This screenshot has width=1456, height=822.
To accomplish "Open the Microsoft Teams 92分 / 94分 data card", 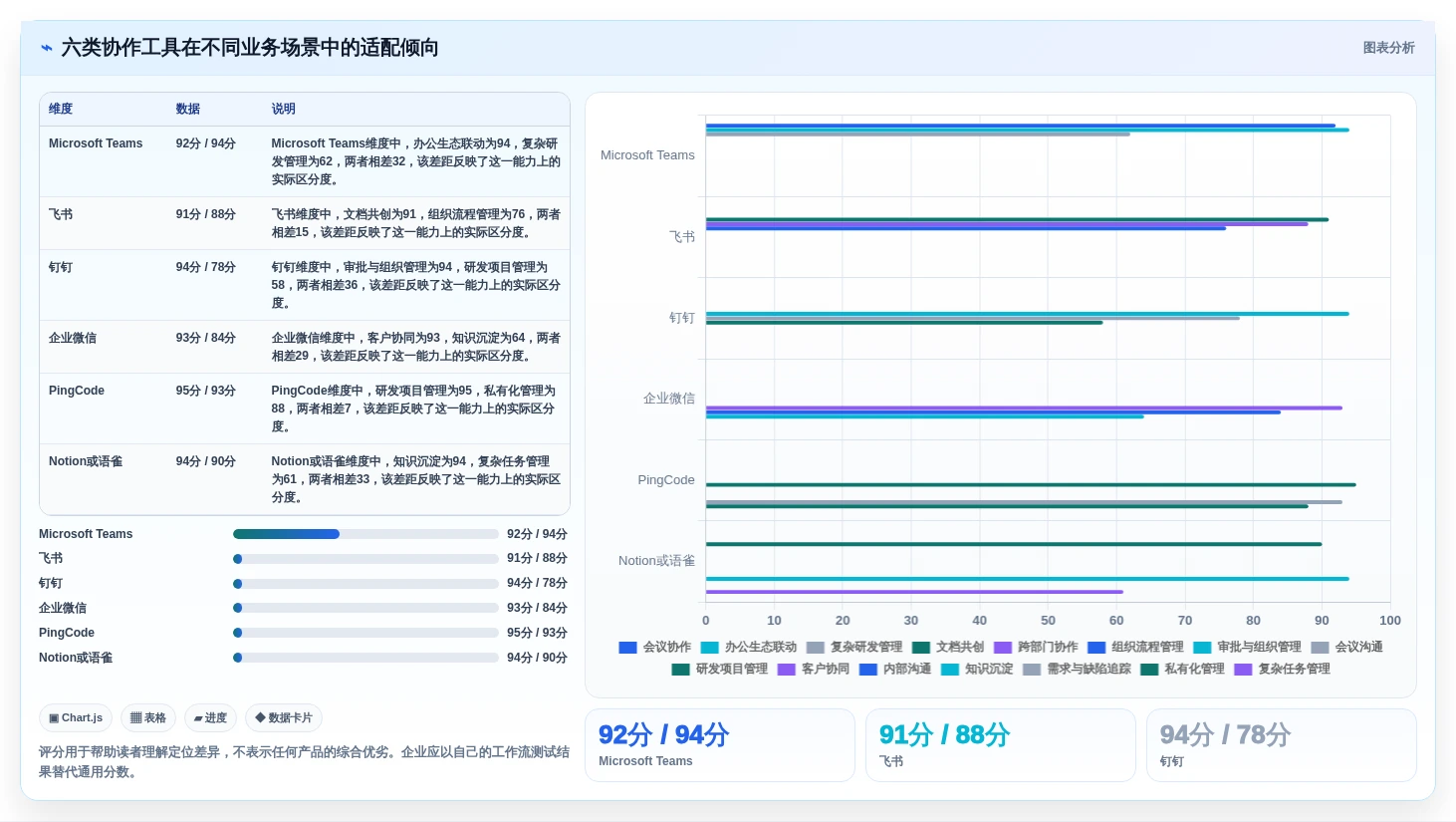I will (720, 745).
